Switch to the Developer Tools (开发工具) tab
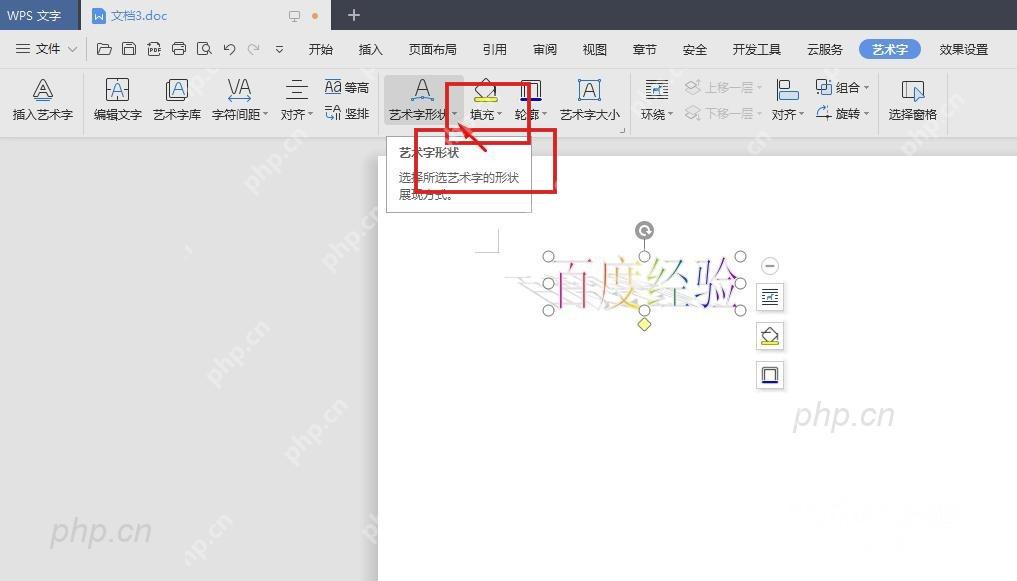The width and height of the screenshot is (1017, 581). [756, 49]
